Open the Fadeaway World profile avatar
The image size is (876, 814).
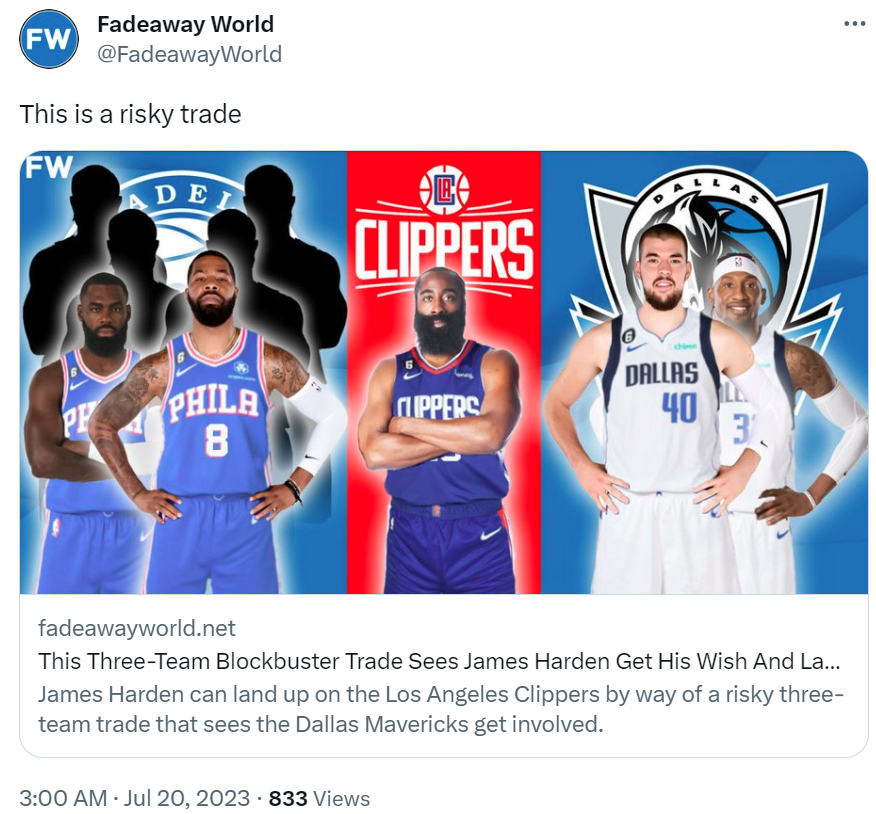(49, 39)
